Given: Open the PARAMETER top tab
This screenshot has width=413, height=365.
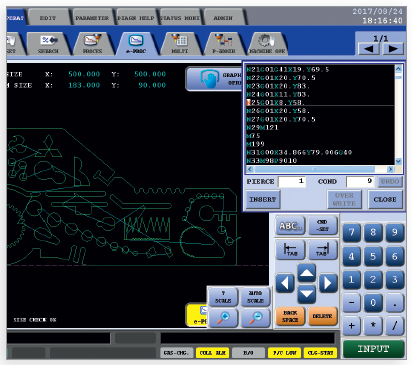Looking at the screenshot, I should pyautogui.click(x=92, y=17).
